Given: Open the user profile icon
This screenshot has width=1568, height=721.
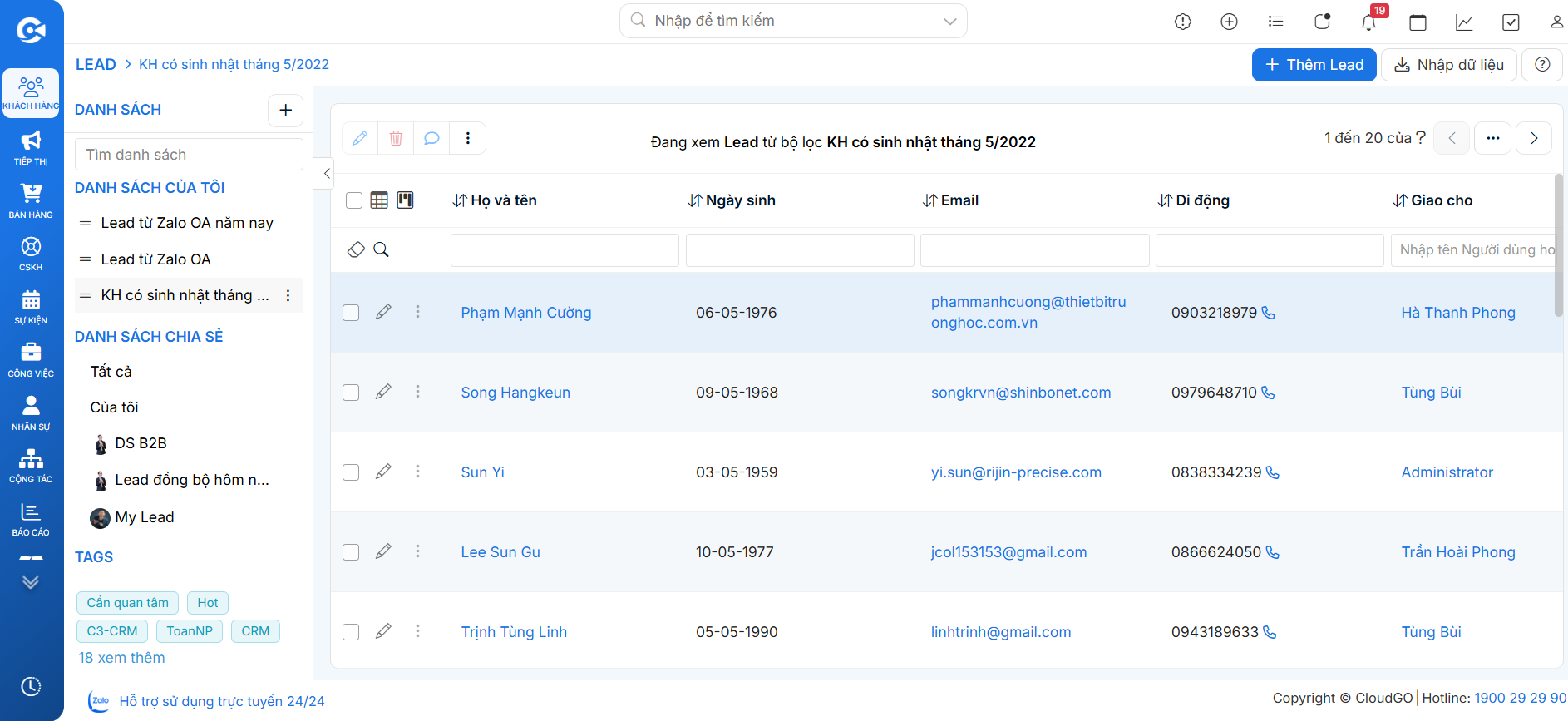Looking at the screenshot, I should coord(1556,22).
